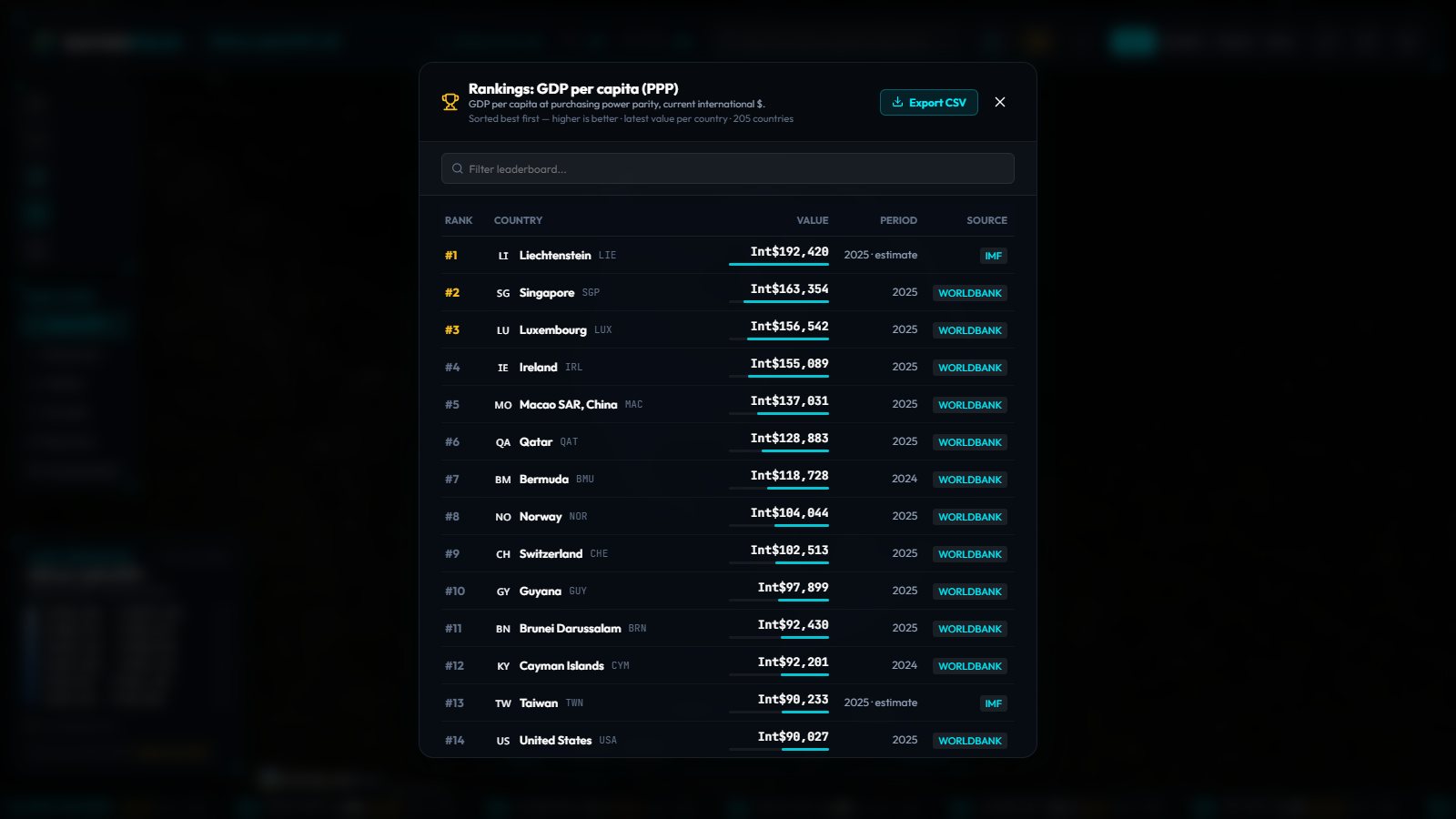The image size is (1456, 819).
Task: Click the #1 rank label
Action: pos(451,256)
